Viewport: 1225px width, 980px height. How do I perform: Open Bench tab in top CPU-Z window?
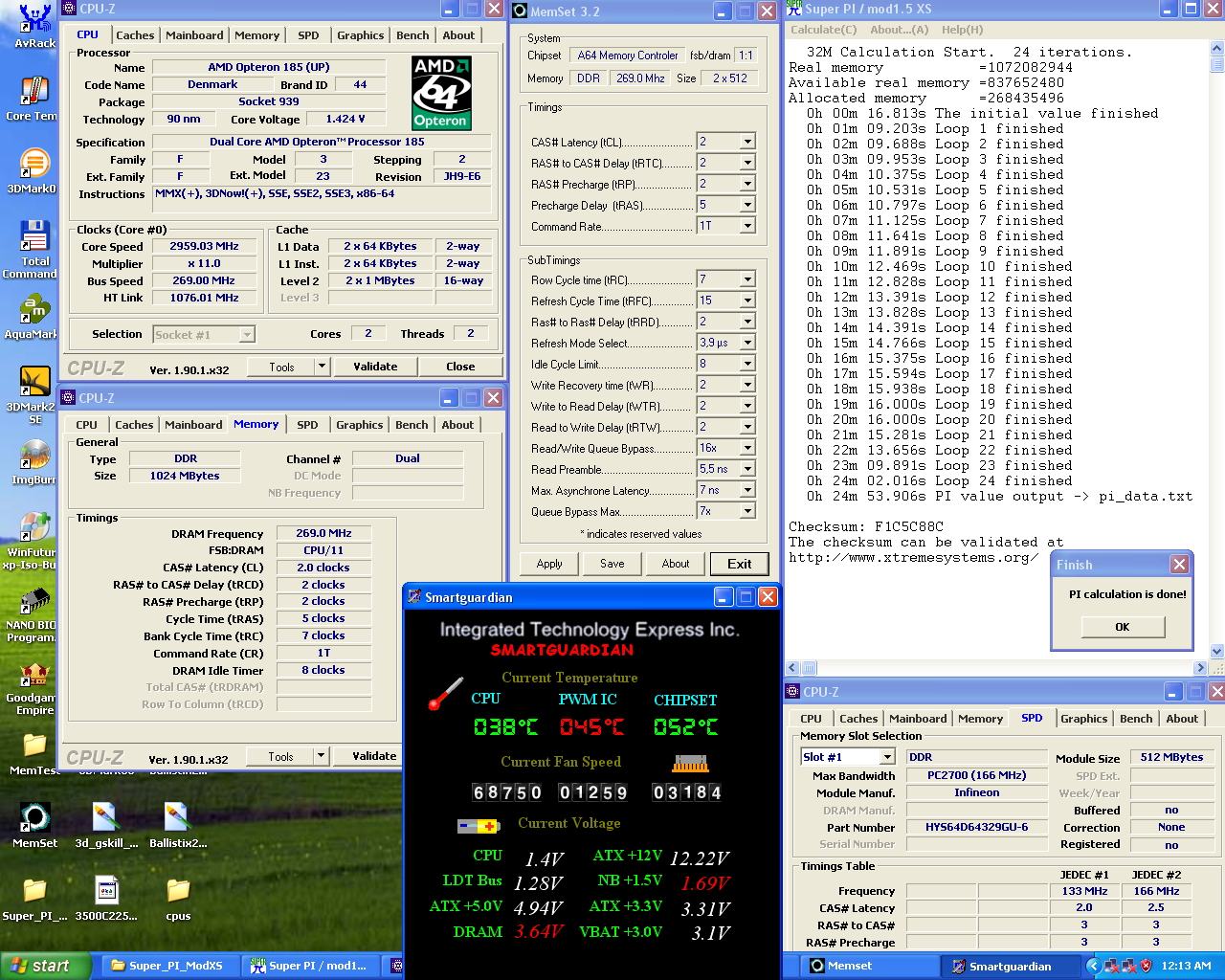coord(412,35)
